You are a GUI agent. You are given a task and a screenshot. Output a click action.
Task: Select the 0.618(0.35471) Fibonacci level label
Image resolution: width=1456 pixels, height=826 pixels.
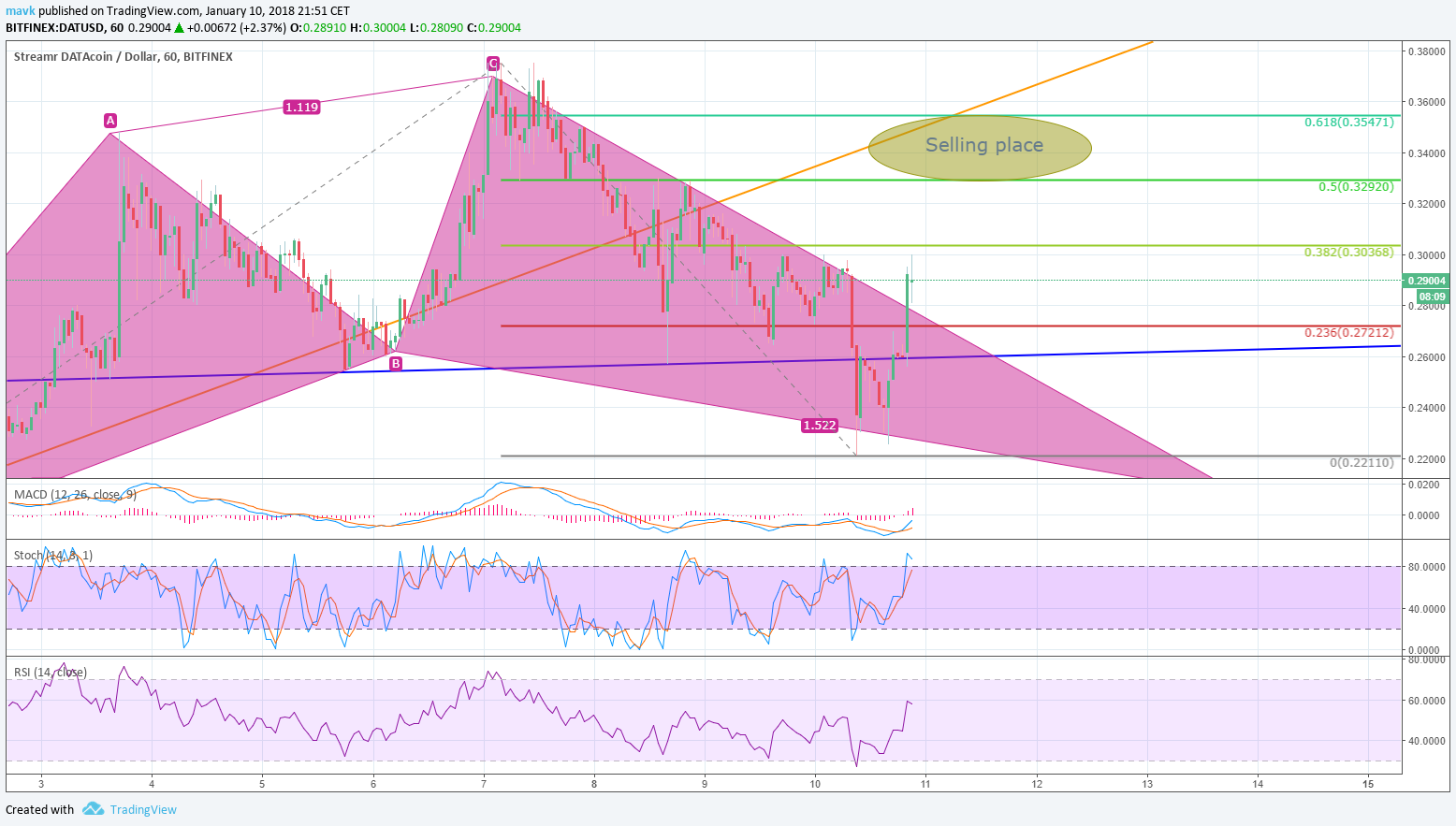1349,123
